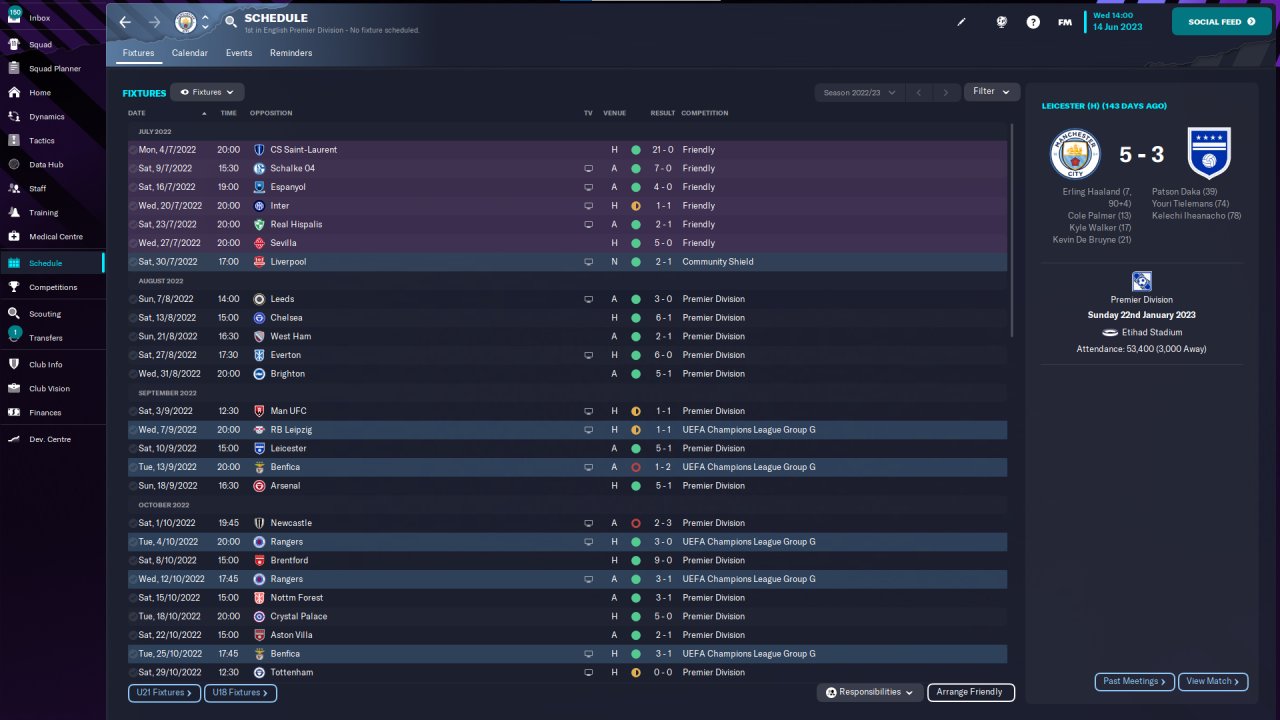Open the Training cone icon
The height and width of the screenshot is (720, 1280).
click(x=14, y=212)
